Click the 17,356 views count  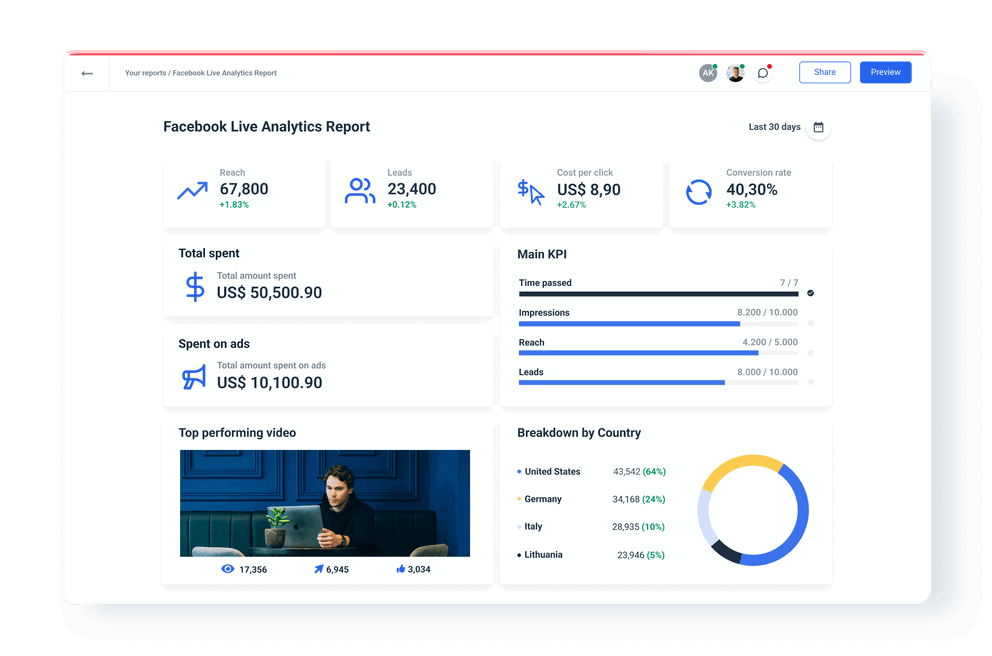point(253,569)
